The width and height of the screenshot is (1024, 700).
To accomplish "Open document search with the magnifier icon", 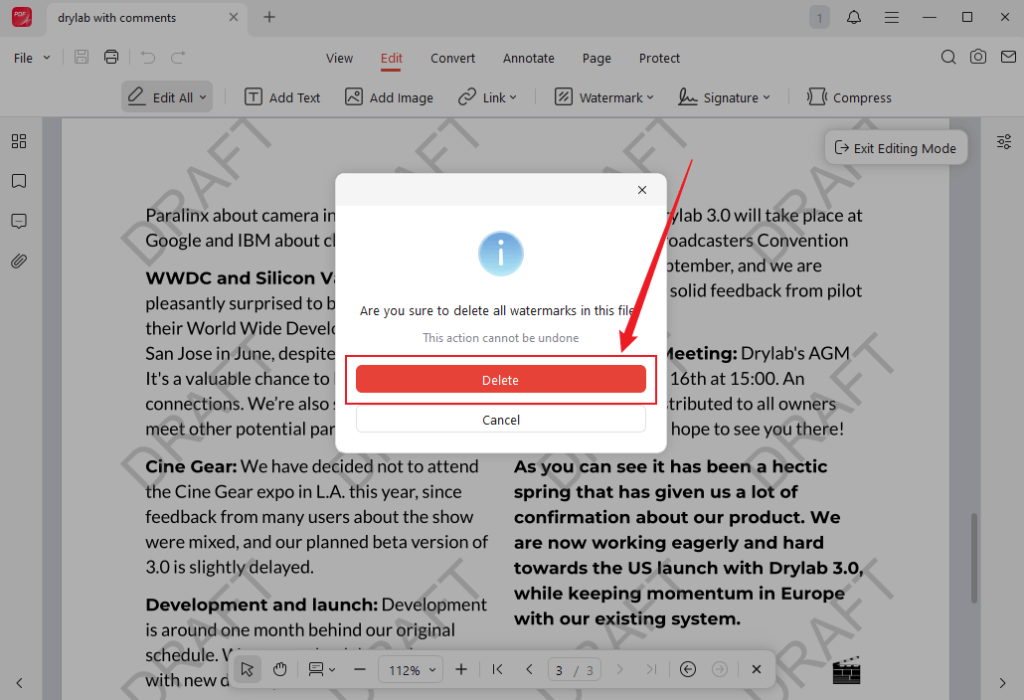I will tap(948, 57).
